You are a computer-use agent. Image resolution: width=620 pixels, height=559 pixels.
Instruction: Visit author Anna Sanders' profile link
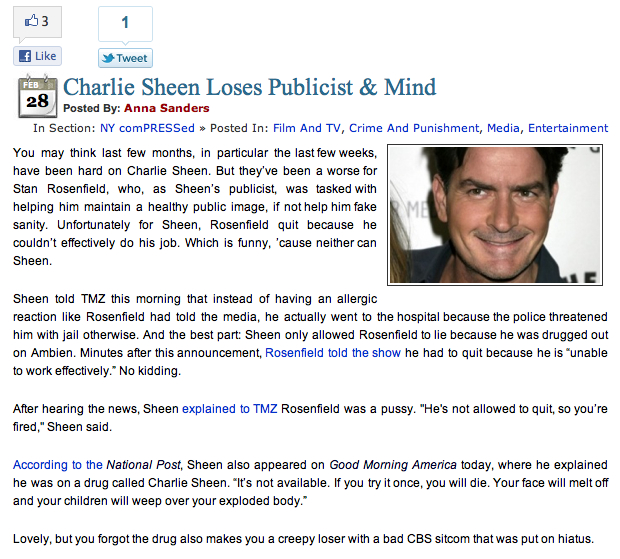(x=167, y=108)
